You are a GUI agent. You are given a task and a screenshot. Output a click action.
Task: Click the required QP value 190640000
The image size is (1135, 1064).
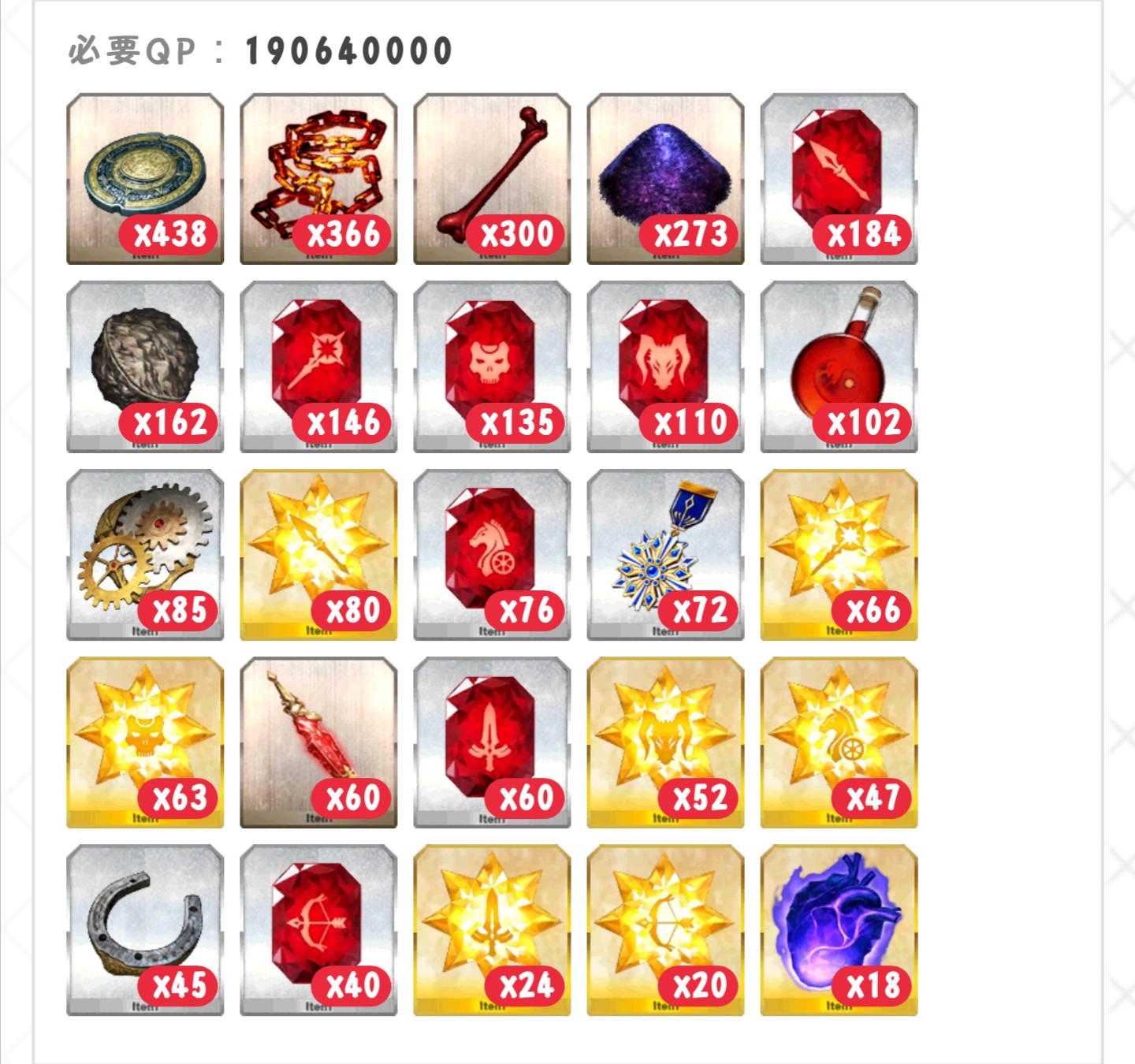(x=348, y=51)
